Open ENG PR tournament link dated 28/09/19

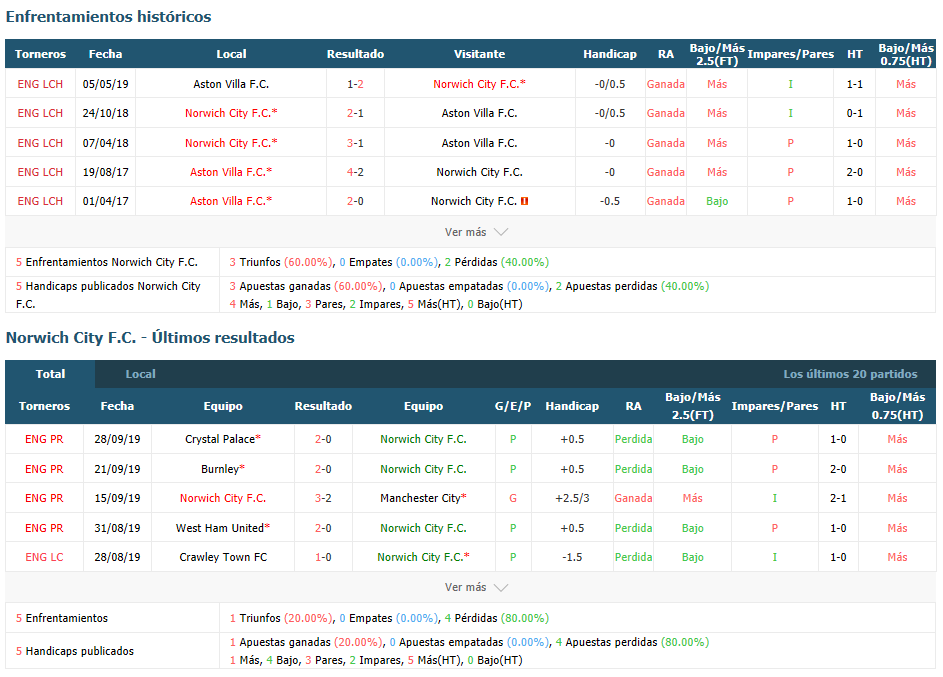[x=44, y=440]
